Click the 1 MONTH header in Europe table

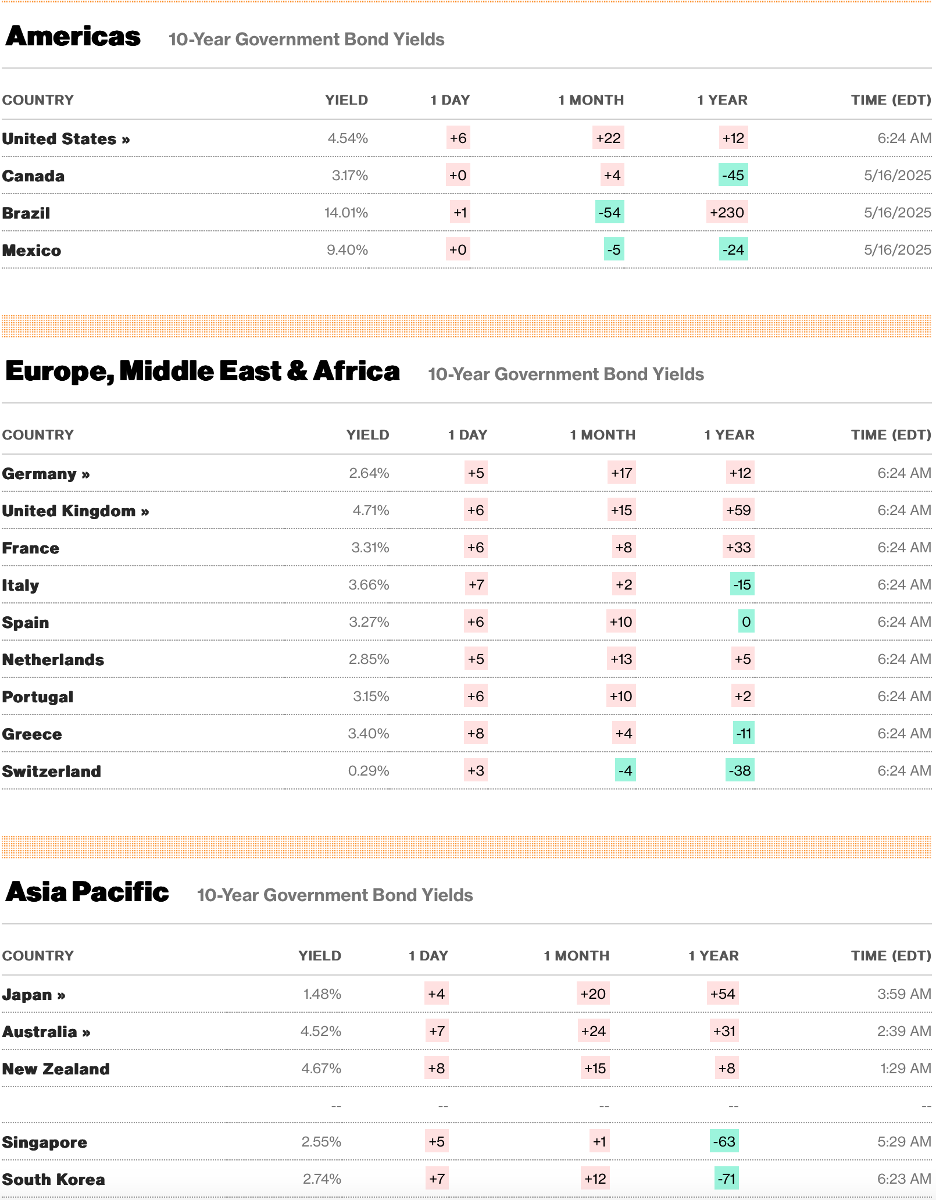602,435
